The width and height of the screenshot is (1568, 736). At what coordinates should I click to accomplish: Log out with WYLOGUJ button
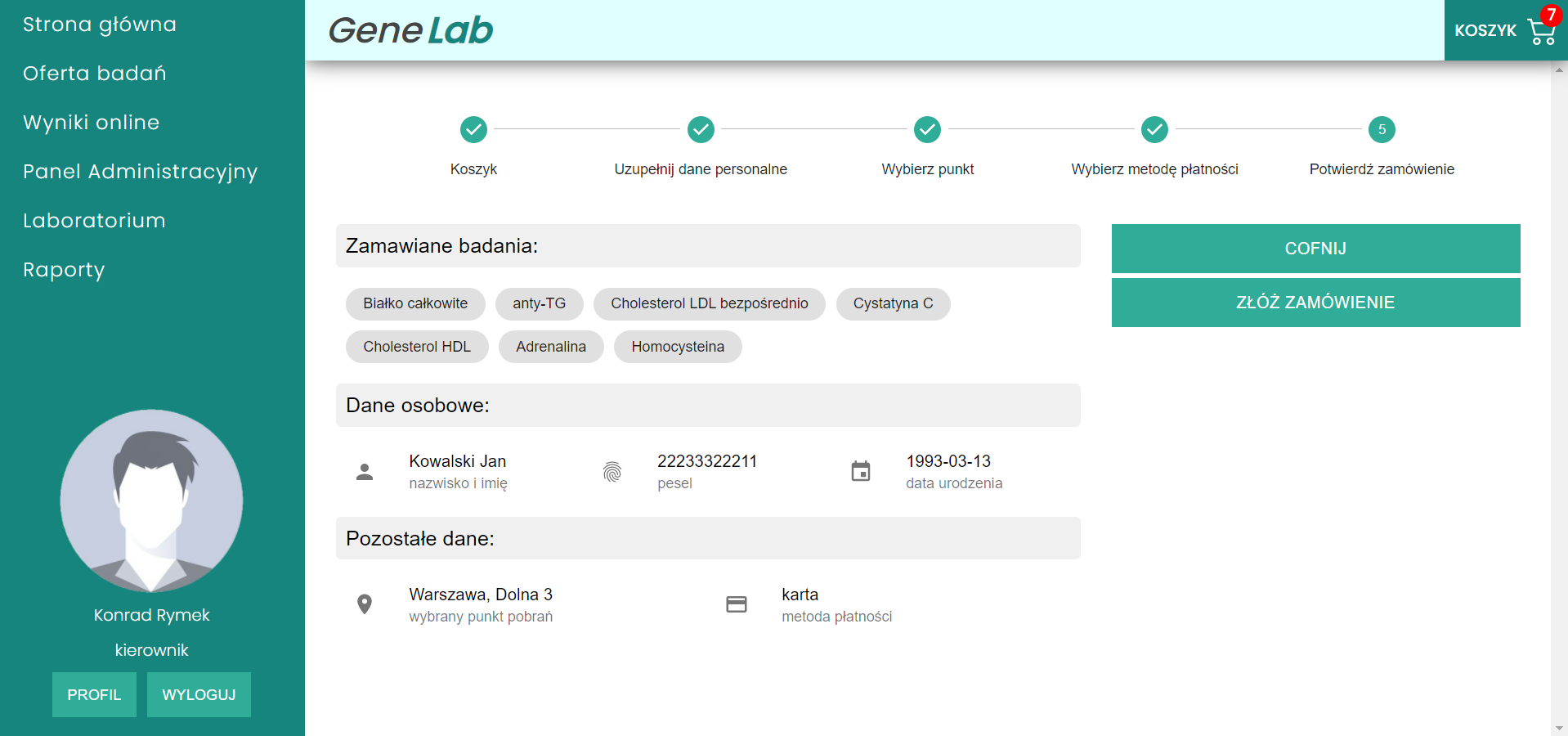click(x=199, y=694)
